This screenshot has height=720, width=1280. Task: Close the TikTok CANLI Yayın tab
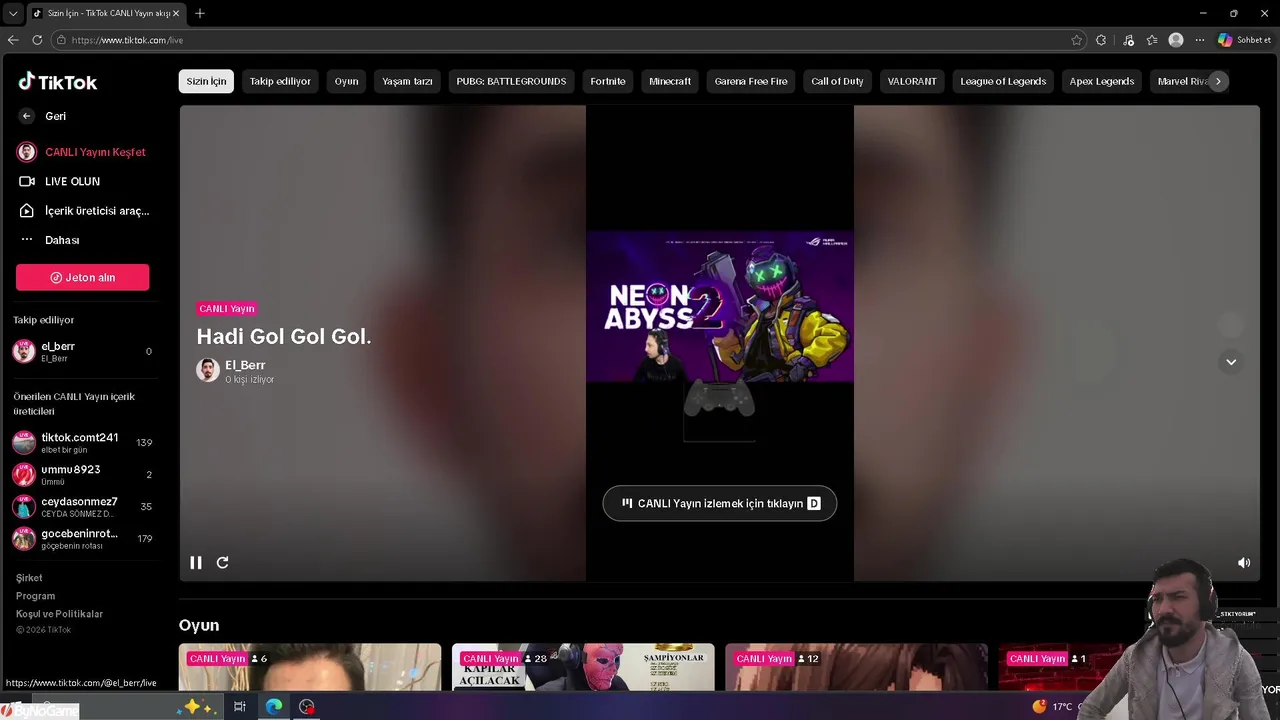click(177, 13)
